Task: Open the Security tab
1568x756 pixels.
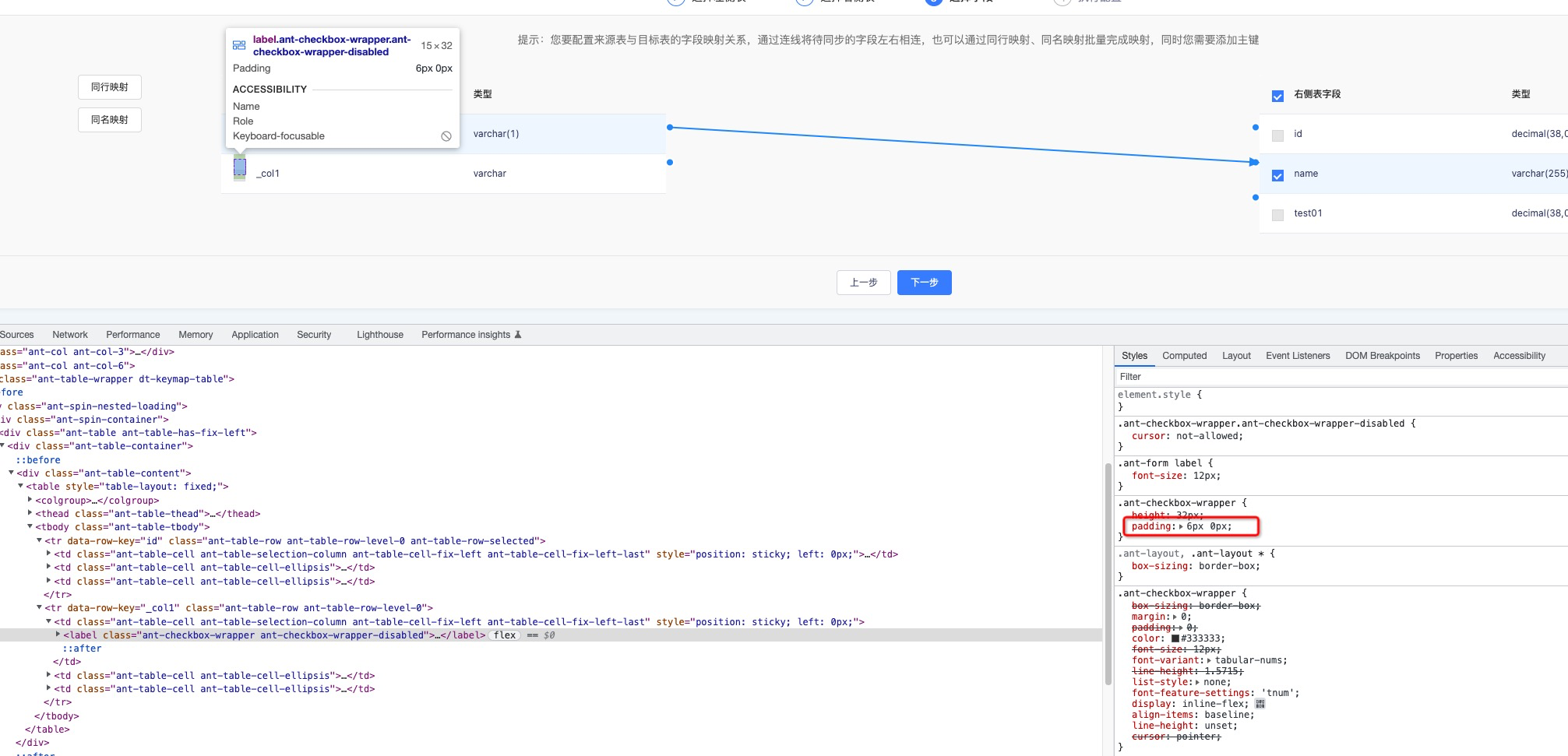Action: pyautogui.click(x=314, y=335)
